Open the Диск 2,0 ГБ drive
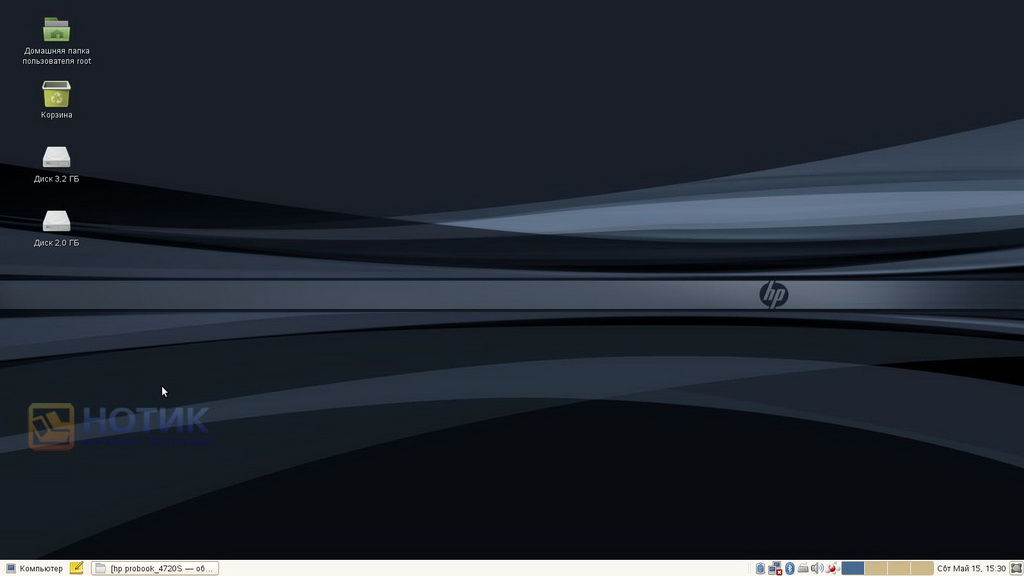The image size is (1024, 576). [x=55, y=222]
